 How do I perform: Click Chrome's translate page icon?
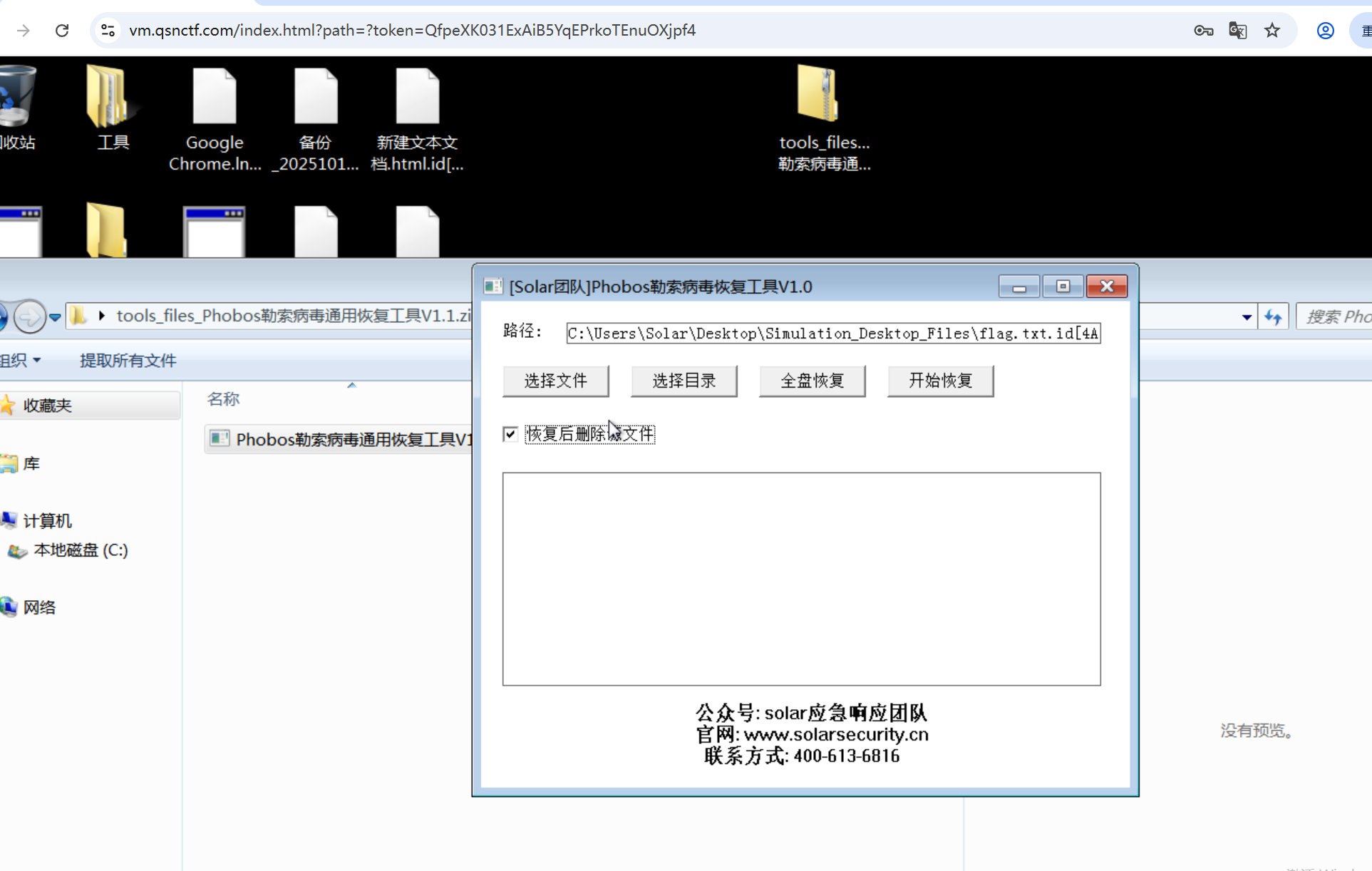coord(1237,31)
